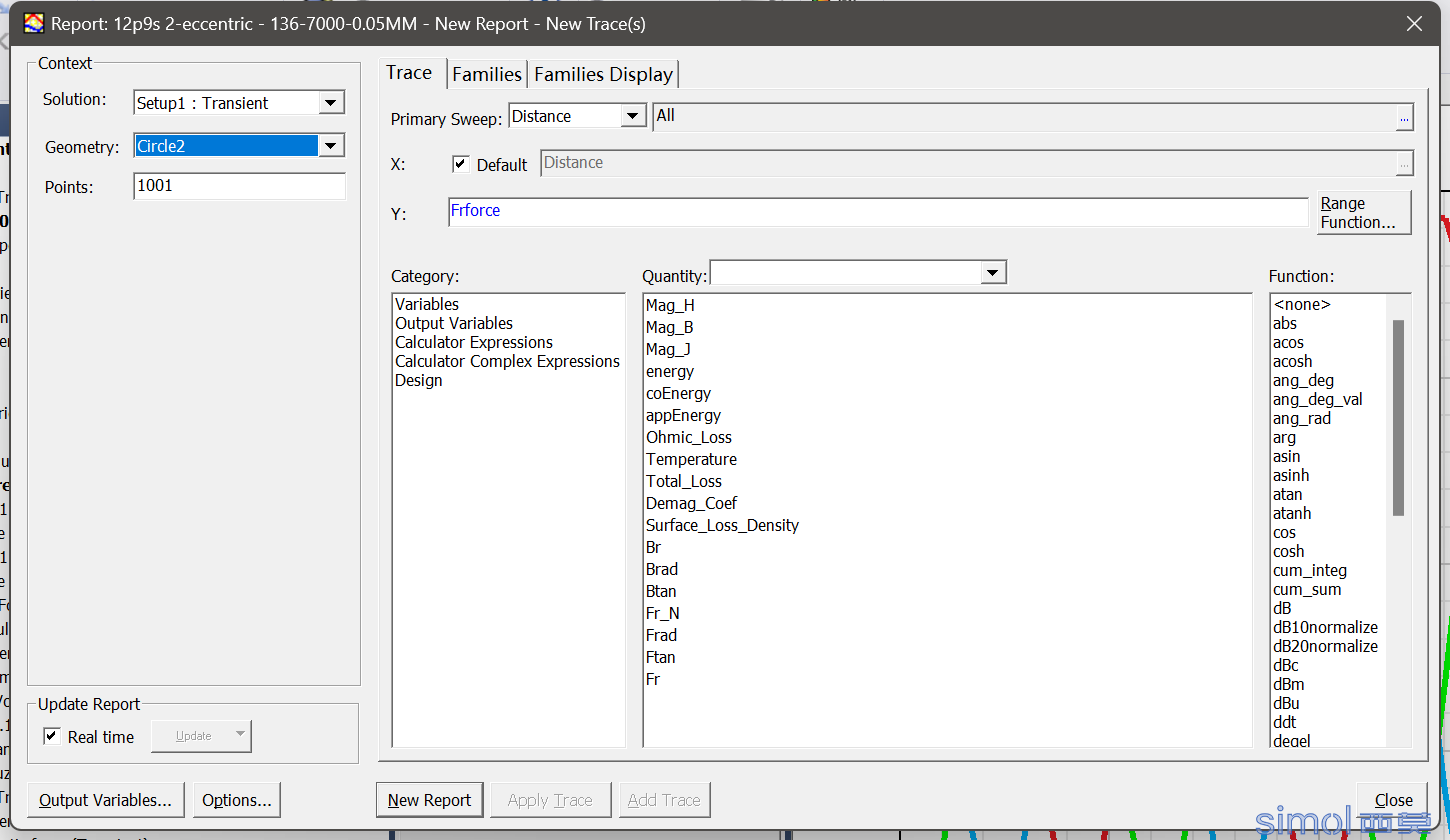This screenshot has width=1450, height=840.
Task: Select the Design category
Action: (418, 380)
